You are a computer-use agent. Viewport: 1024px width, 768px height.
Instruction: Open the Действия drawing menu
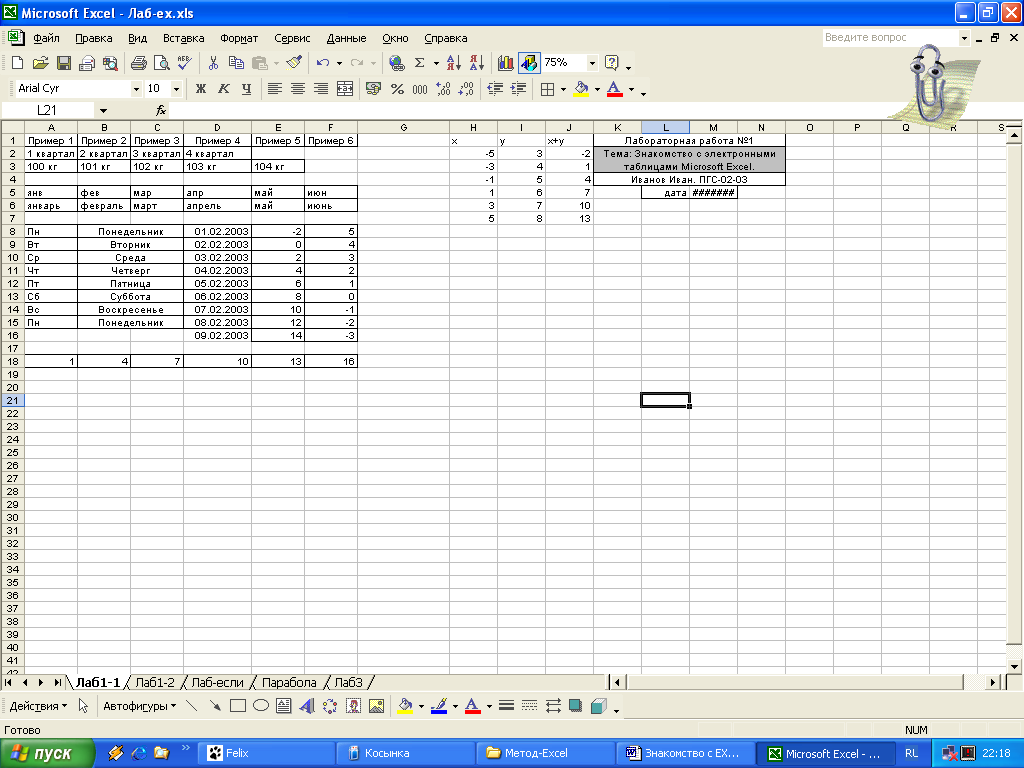[x=38, y=706]
